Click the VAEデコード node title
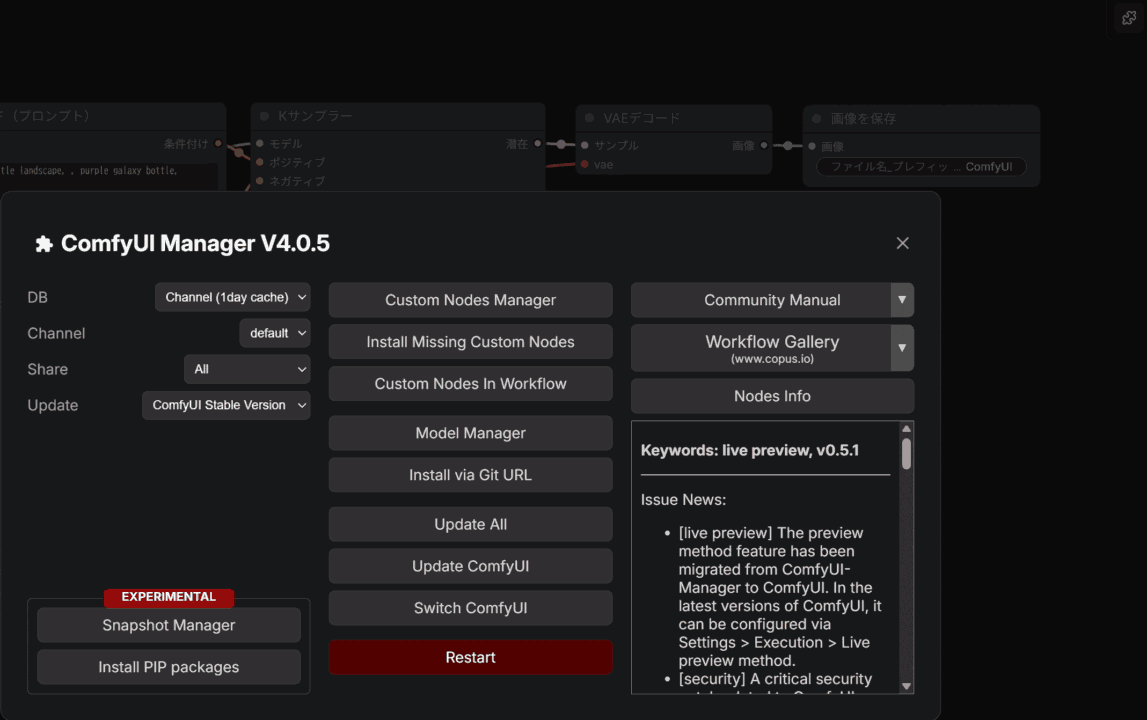 pos(642,118)
